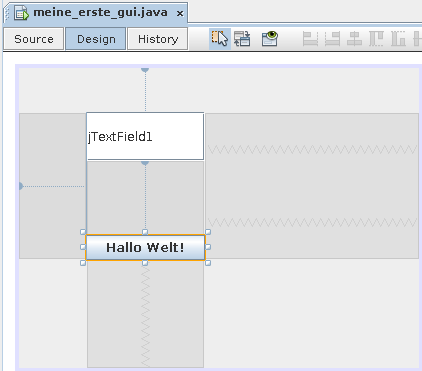
Task: Select the Design view tab
Action: (96, 39)
